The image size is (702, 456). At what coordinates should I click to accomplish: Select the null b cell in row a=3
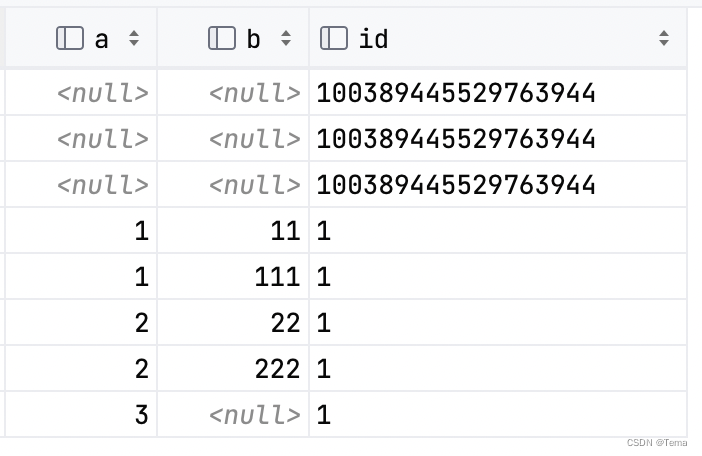(x=233, y=415)
